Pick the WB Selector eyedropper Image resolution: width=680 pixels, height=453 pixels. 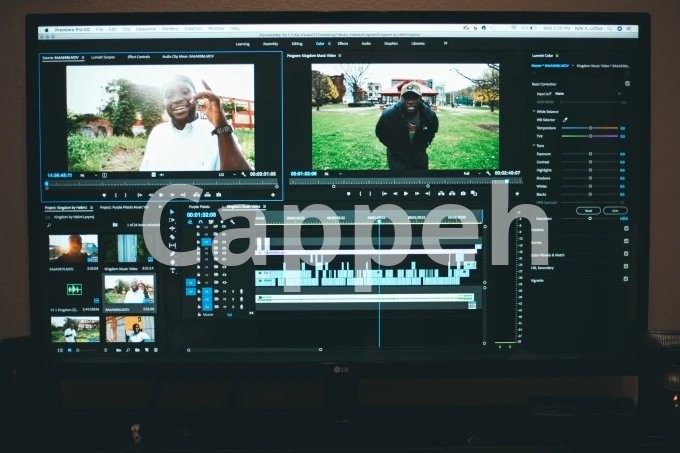[566, 119]
